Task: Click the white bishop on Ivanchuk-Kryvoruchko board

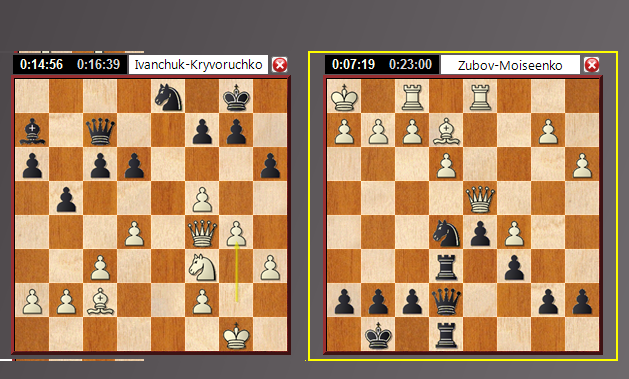Action: click(100, 301)
